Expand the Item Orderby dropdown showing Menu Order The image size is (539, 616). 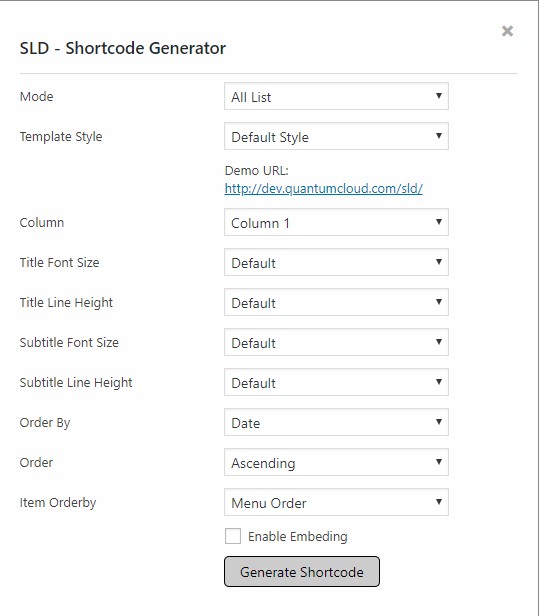336,502
